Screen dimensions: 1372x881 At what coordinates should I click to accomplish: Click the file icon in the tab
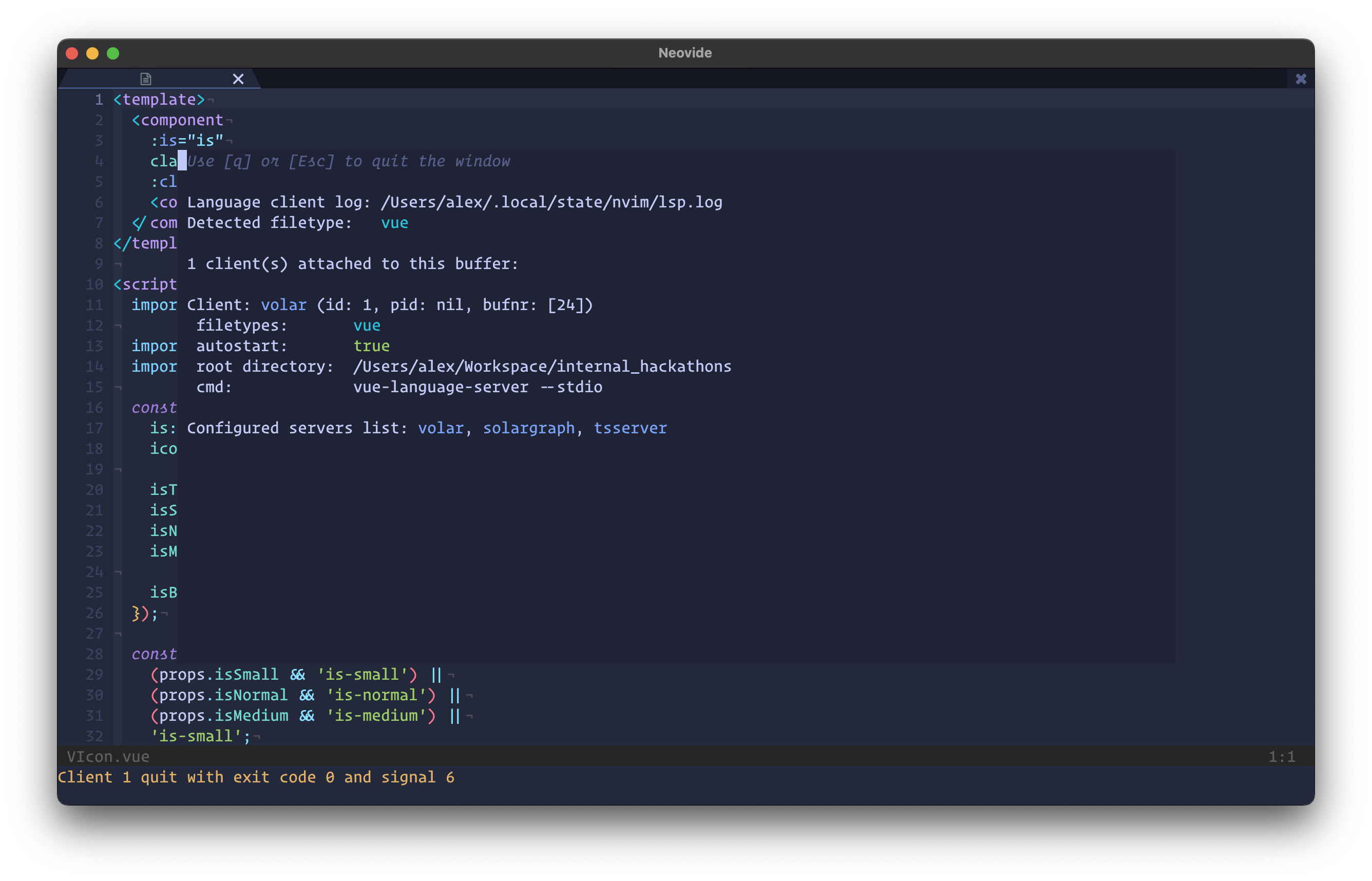click(x=146, y=79)
